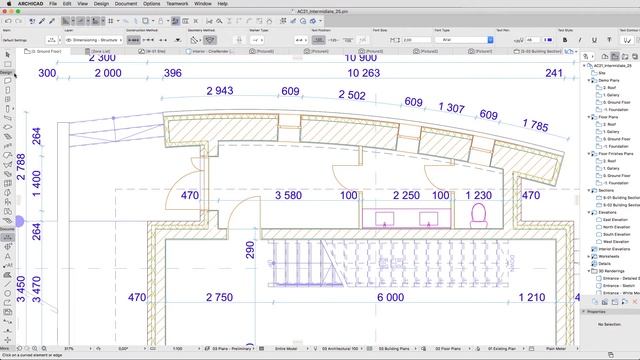The height and width of the screenshot is (360, 640).
Task: Click the Layout Book icon in Navigator
Action: pos(625,56)
